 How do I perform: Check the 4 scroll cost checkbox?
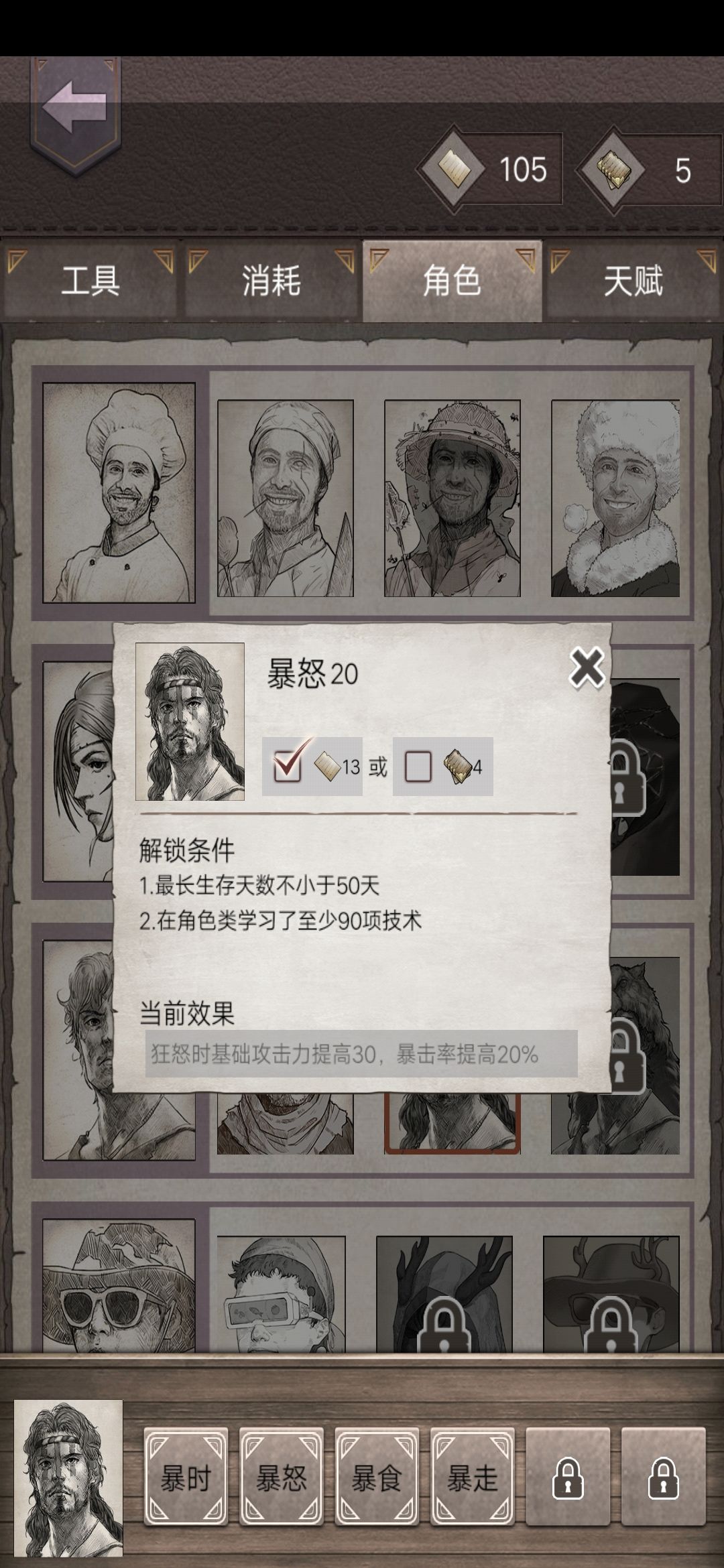tap(418, 766)
